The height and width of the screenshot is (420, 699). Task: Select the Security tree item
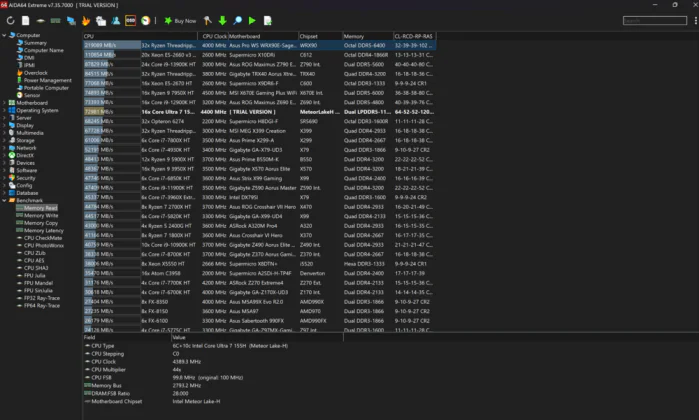(x=26, y=178)
